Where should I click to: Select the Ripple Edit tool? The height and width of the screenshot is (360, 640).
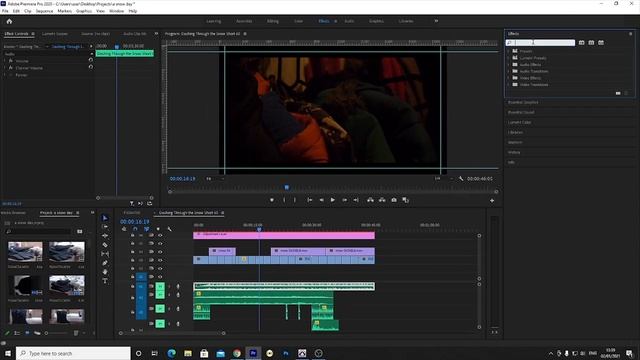click(105, 236)
